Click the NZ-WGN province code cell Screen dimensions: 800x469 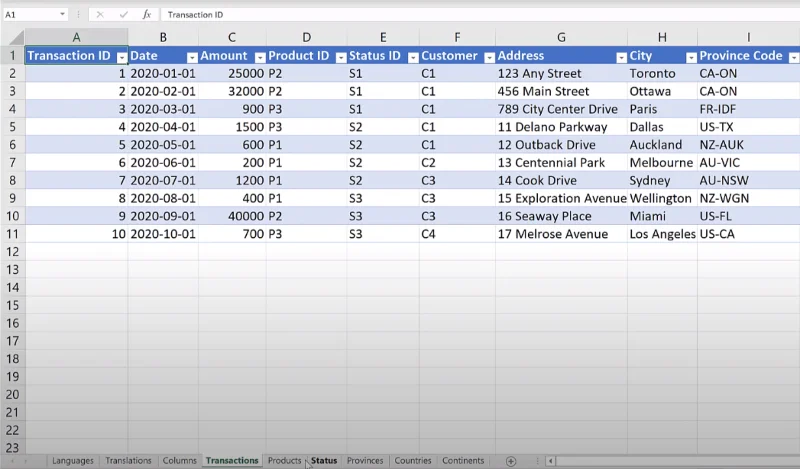pos(748,198)
